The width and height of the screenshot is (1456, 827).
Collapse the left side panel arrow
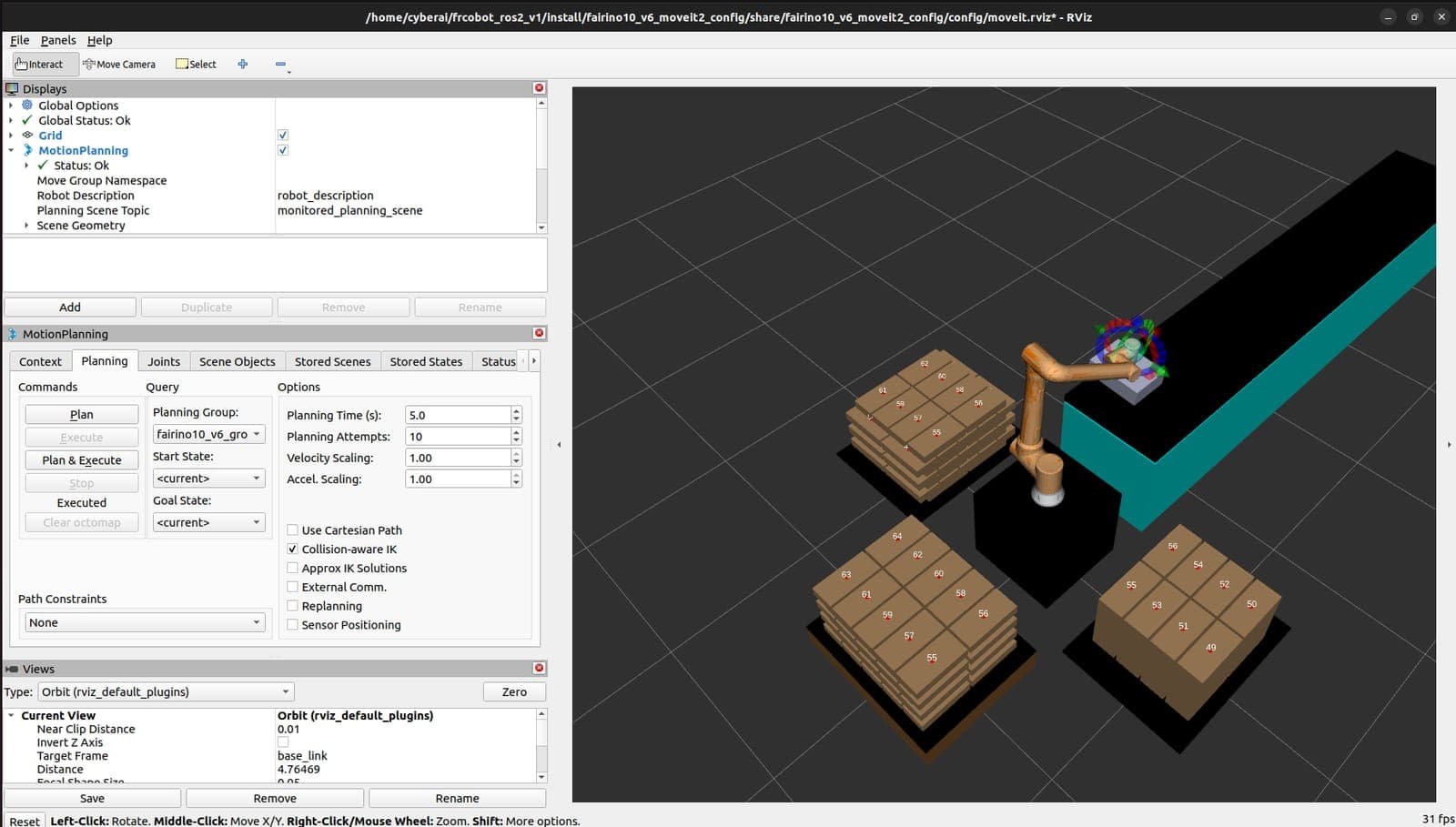point(559,445)
